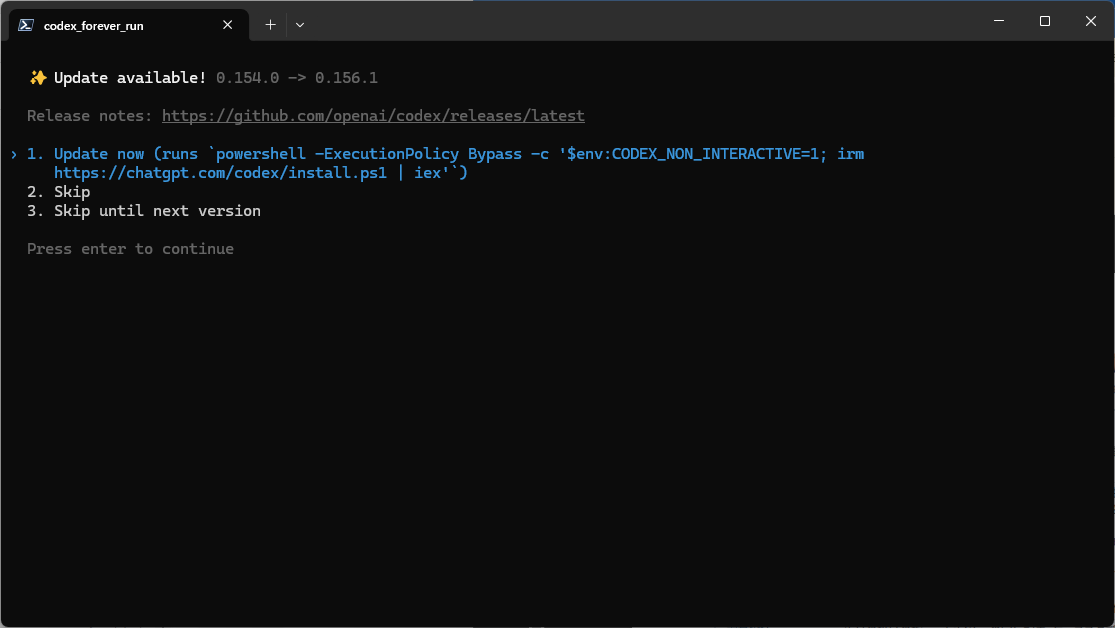Select 'Skip until next version' option

pyautogui.click(x=144, y=211)
